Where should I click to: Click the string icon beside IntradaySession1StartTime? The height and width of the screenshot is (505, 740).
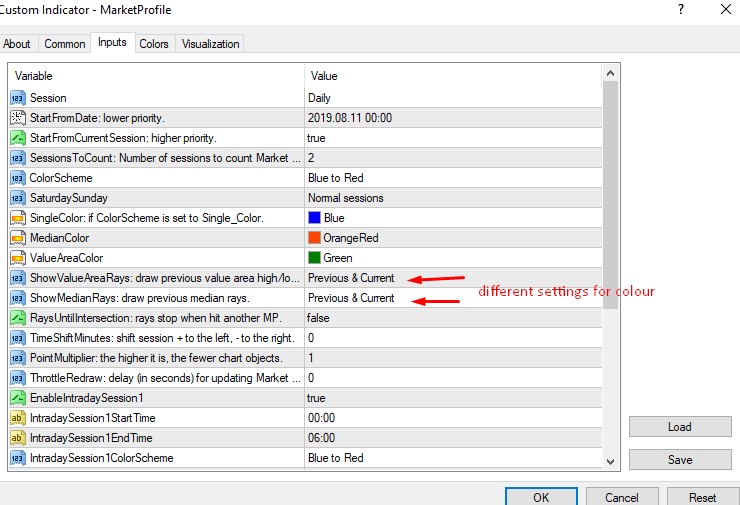pyautogui.click(x=17, y=418)
